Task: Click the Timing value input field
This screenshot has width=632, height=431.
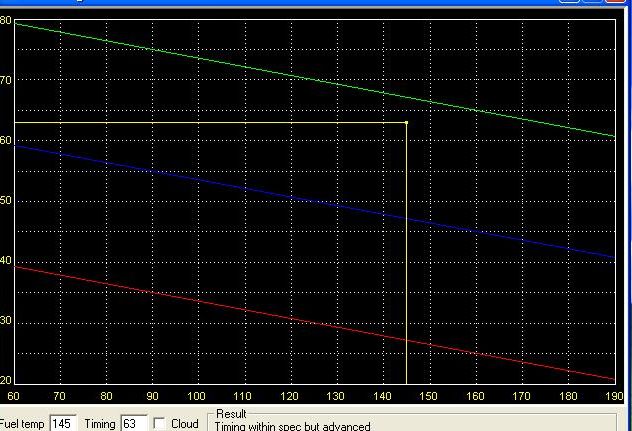Action: coord(134,424)
